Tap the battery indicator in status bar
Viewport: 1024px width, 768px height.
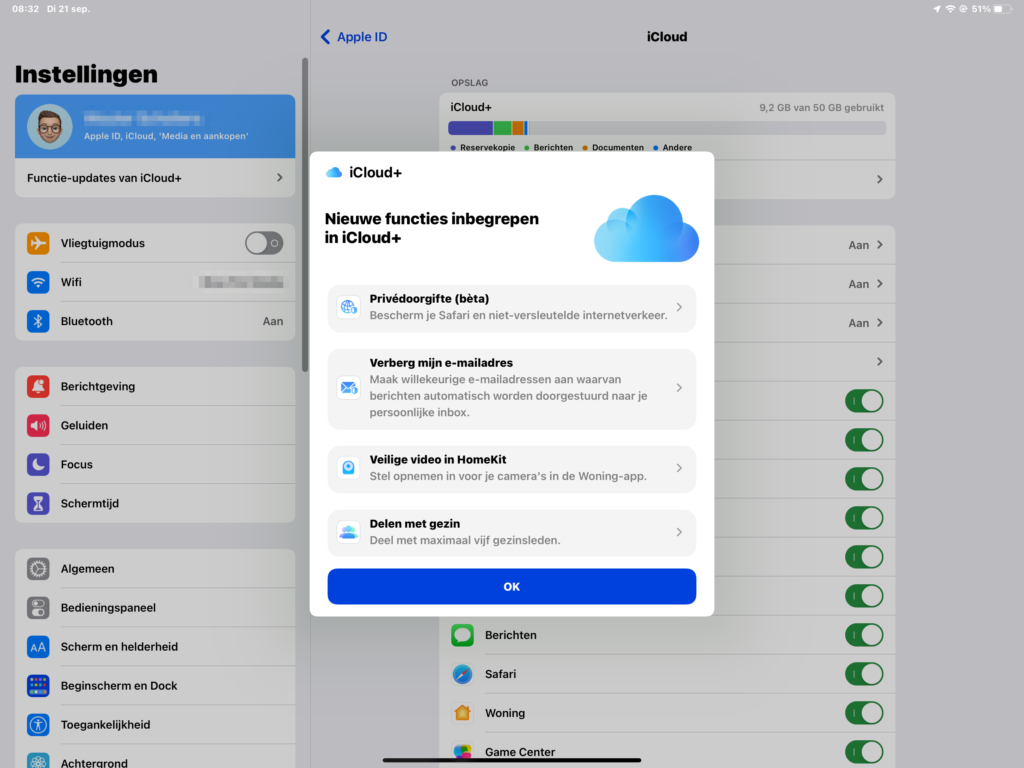click(1002, 9)
